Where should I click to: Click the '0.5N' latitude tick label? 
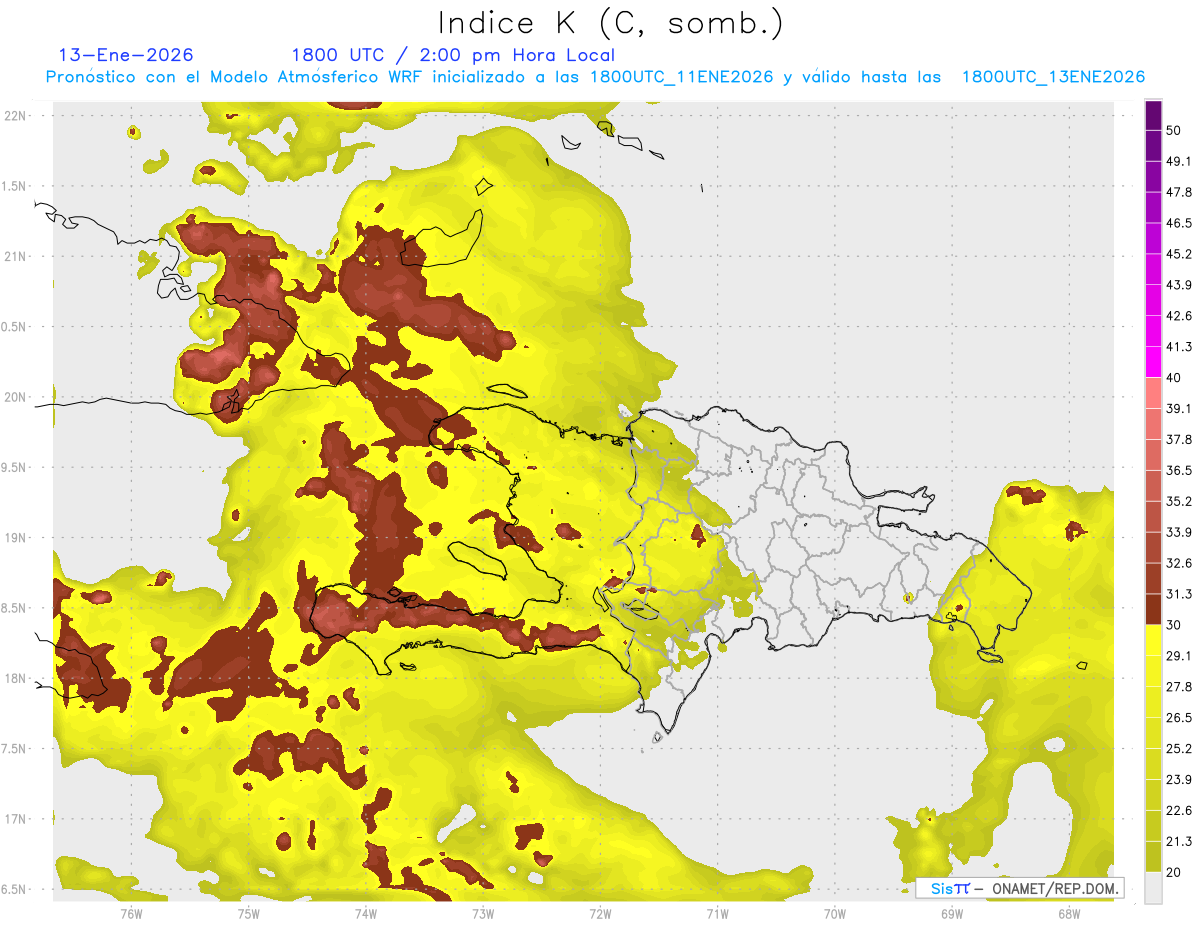pyautogui.click(x=15, y=327)
